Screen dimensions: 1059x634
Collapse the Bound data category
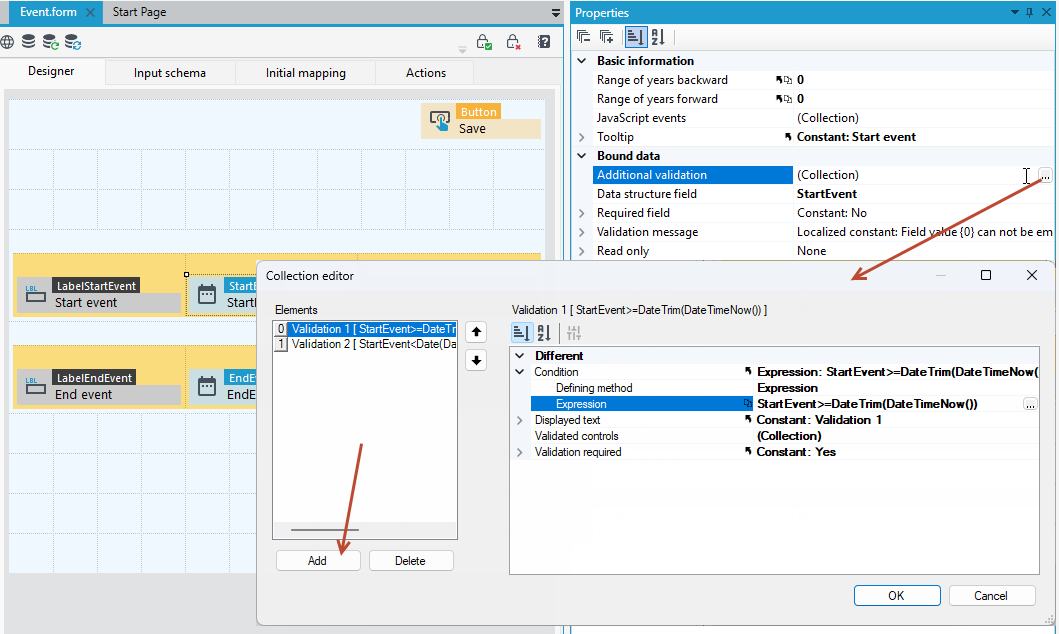(582, 156)
